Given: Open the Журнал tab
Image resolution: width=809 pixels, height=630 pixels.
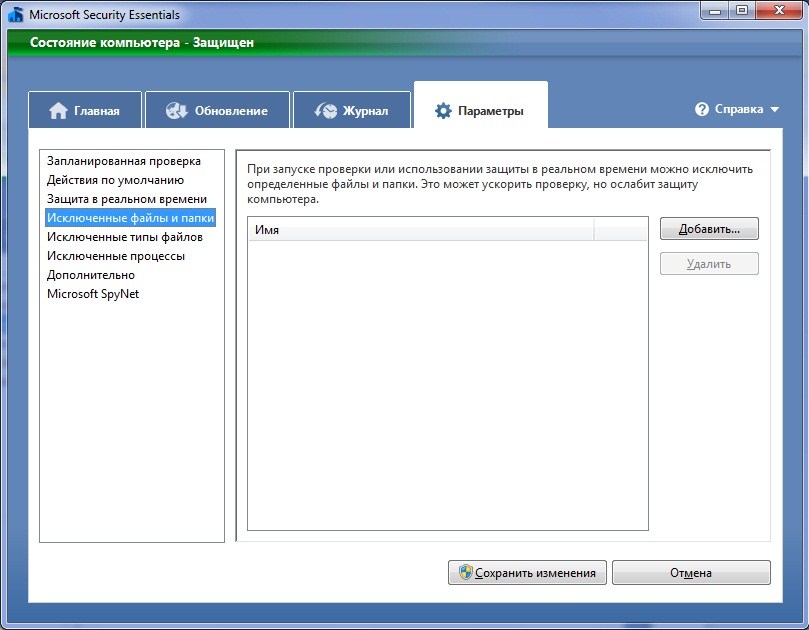Looking at the screenshot, I should click(352, 109).
